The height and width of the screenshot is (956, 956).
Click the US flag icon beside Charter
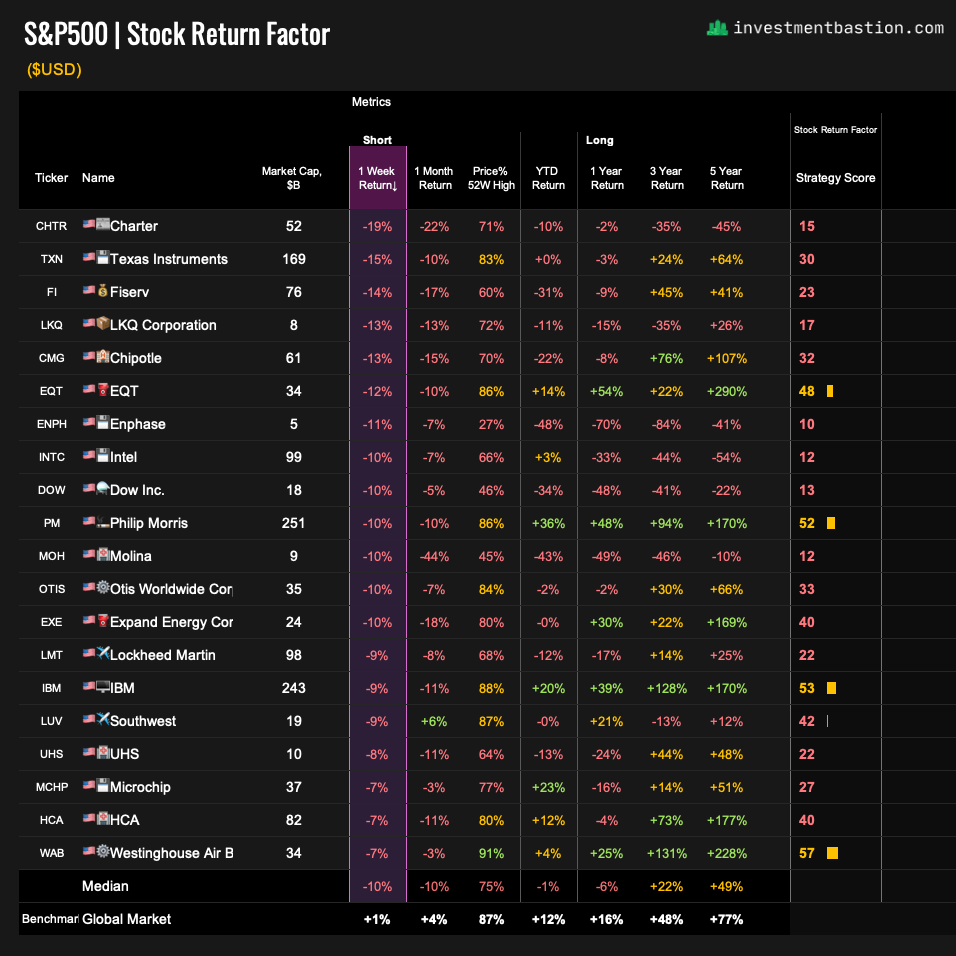pyautogui.click(x=89, y=224)
